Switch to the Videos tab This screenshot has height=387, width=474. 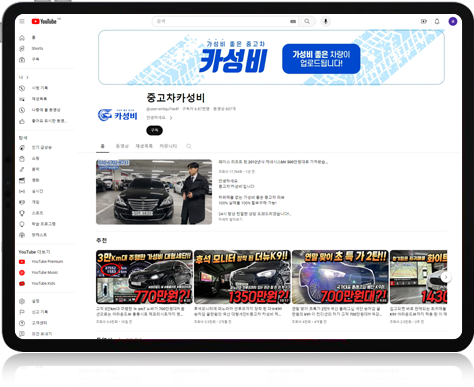click(x=122, y=146)
